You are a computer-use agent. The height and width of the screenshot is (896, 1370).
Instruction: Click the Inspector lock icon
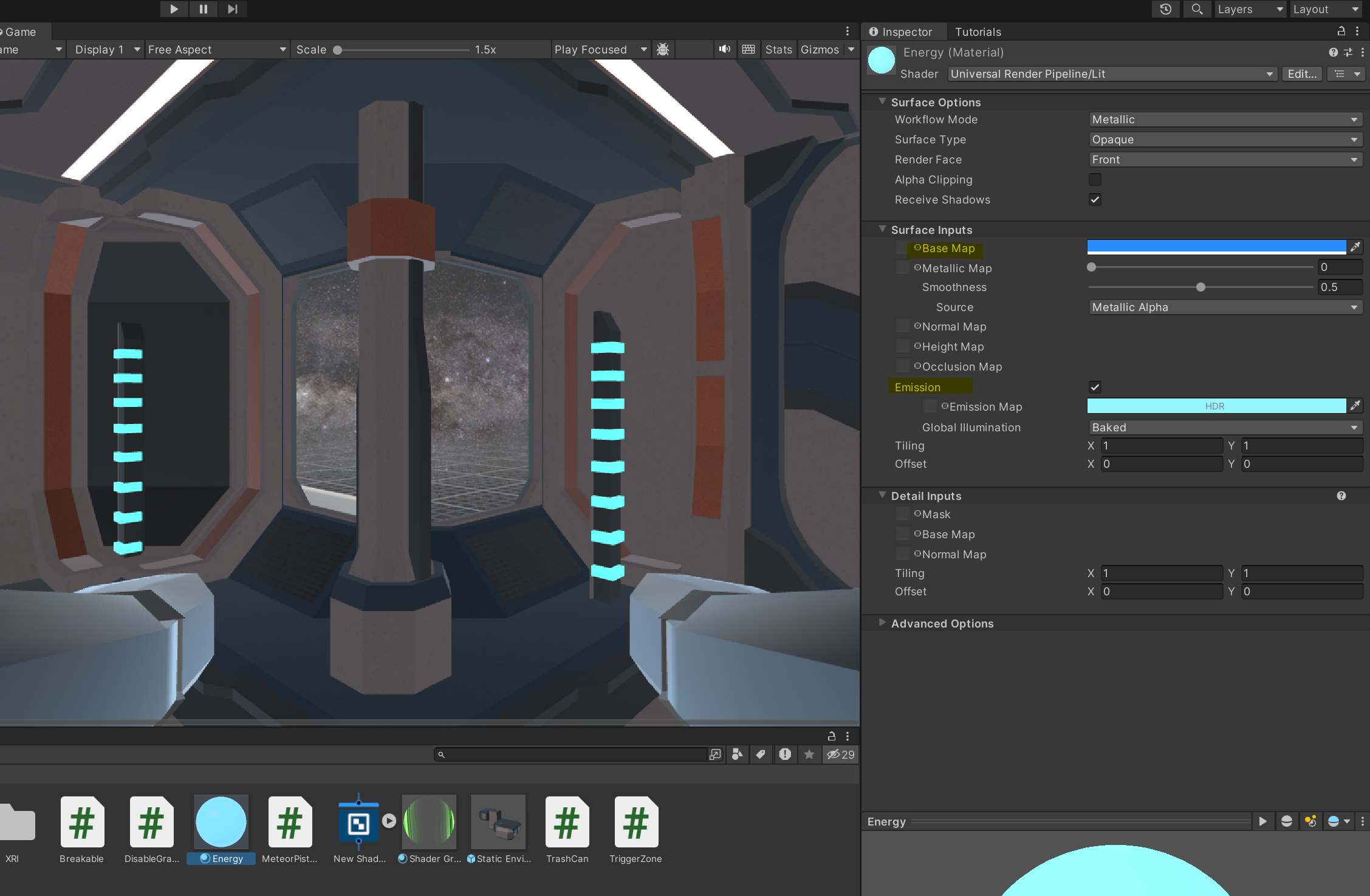click(1341, 31)
